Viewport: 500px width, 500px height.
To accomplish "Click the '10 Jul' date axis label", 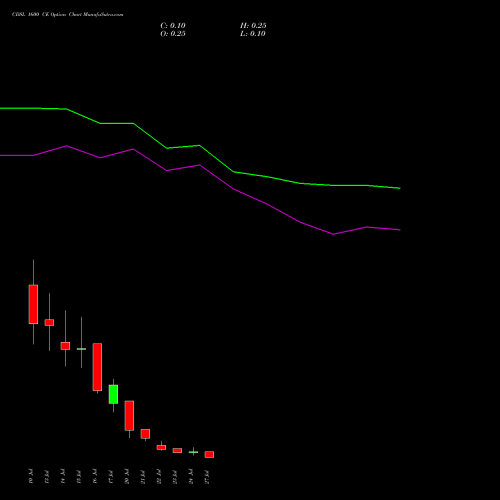I will 31,476.
